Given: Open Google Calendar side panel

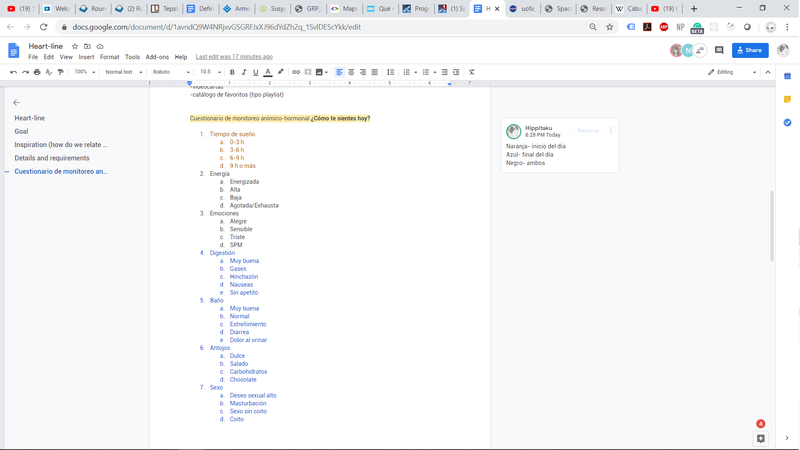Looking at the screenshot, I should click(787, 76).
